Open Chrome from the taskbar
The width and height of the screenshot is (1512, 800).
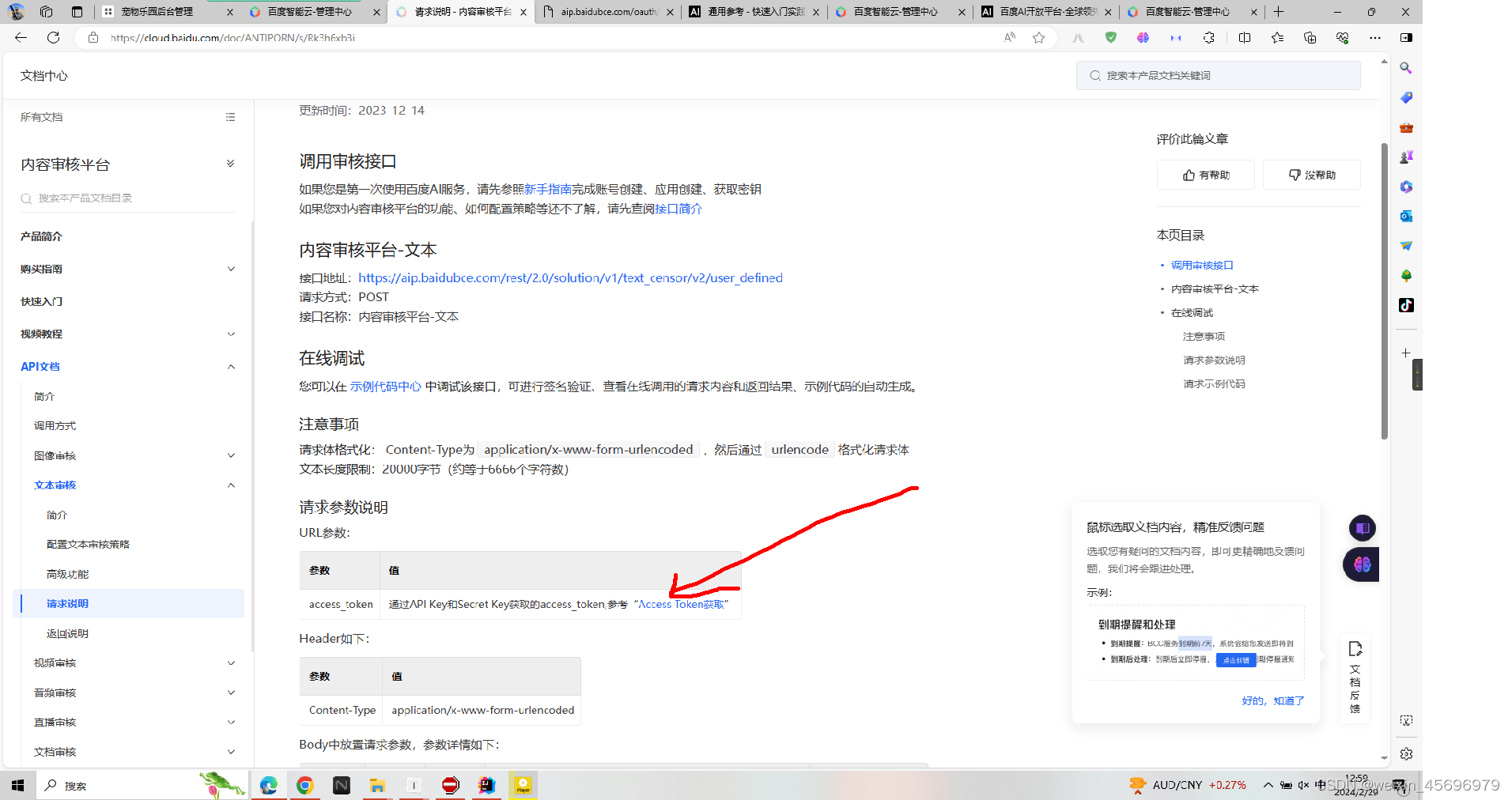[x=304, y=785]
